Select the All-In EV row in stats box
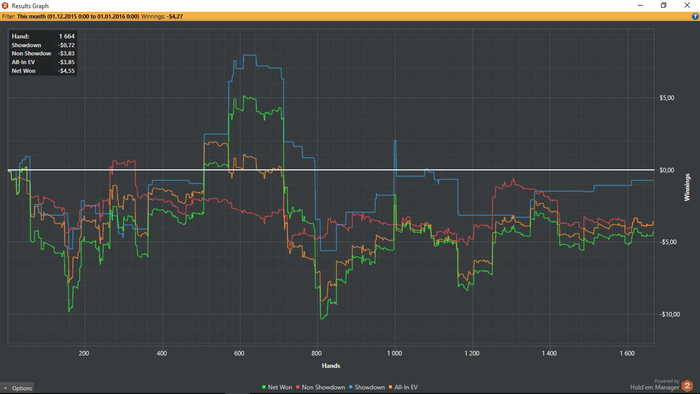Image resolution: width=700 pixels, height=394 pixels. (x=43, y=62)
